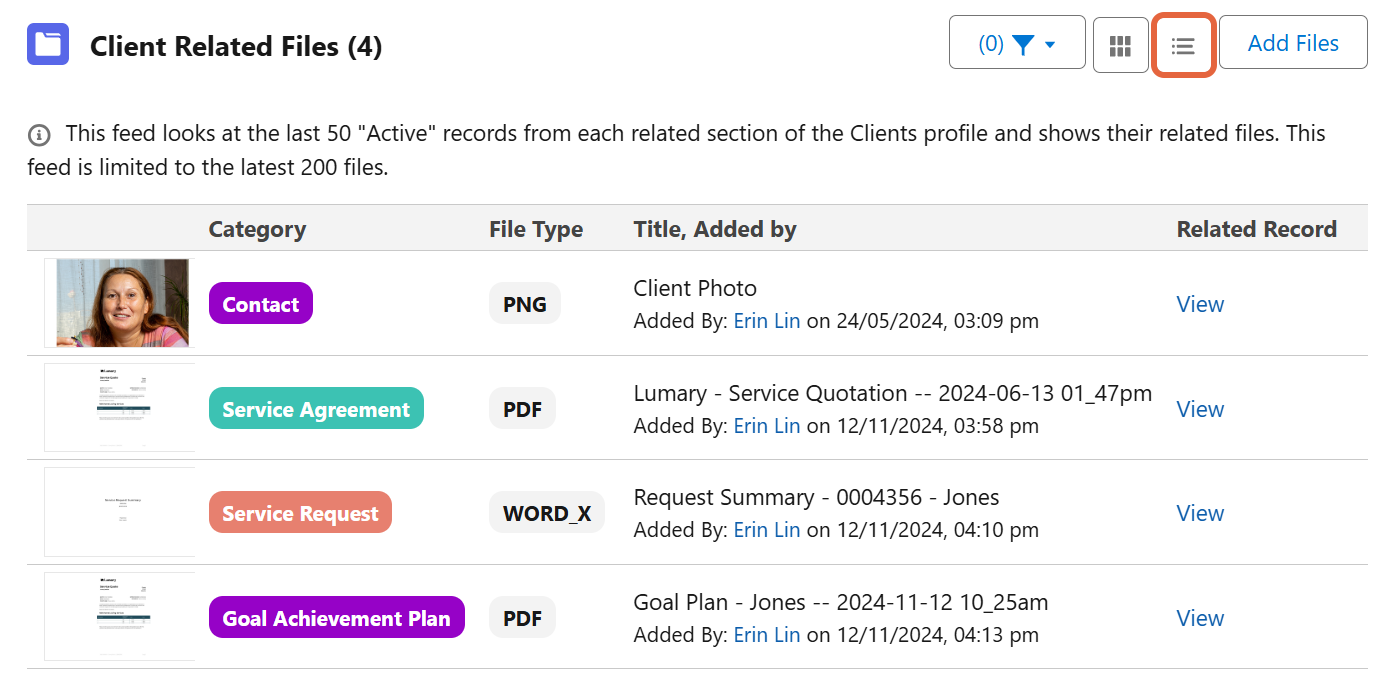Open Erin Lin link on Client Photo row
The width and height of the screenshot is (1396, 688).
[x=766, y=321]
